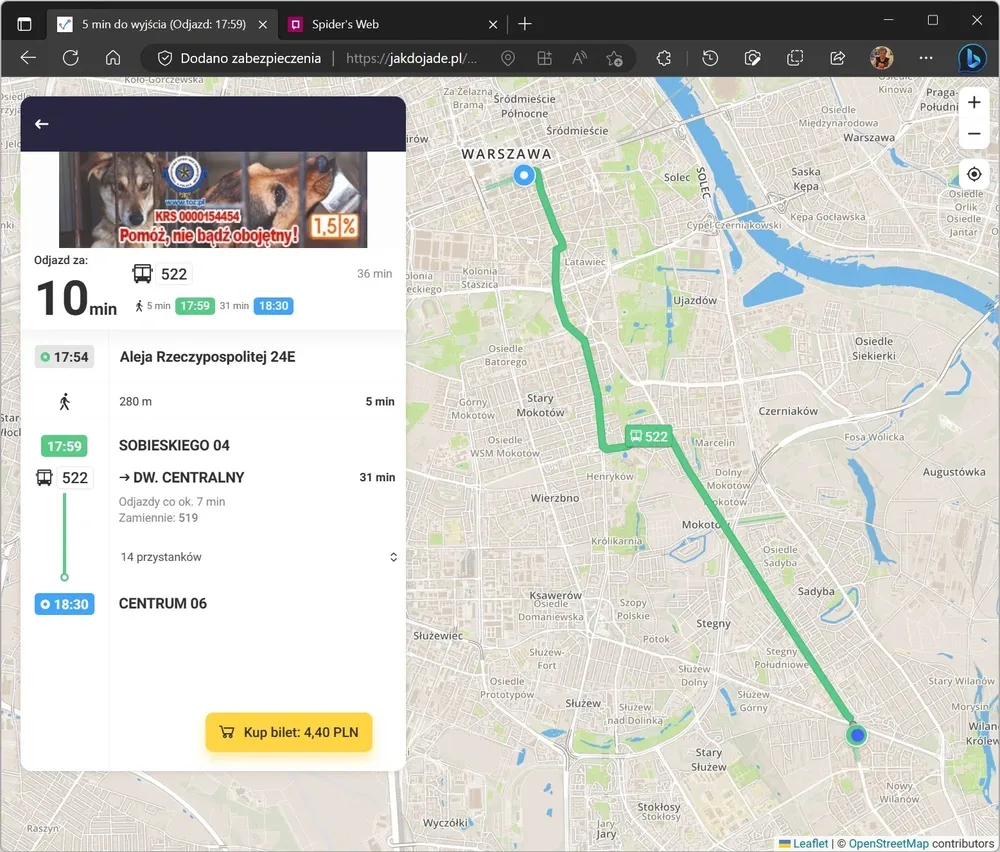Open the browser share icon
Viewport: 1000px width, 852px height.
point(838,58)
